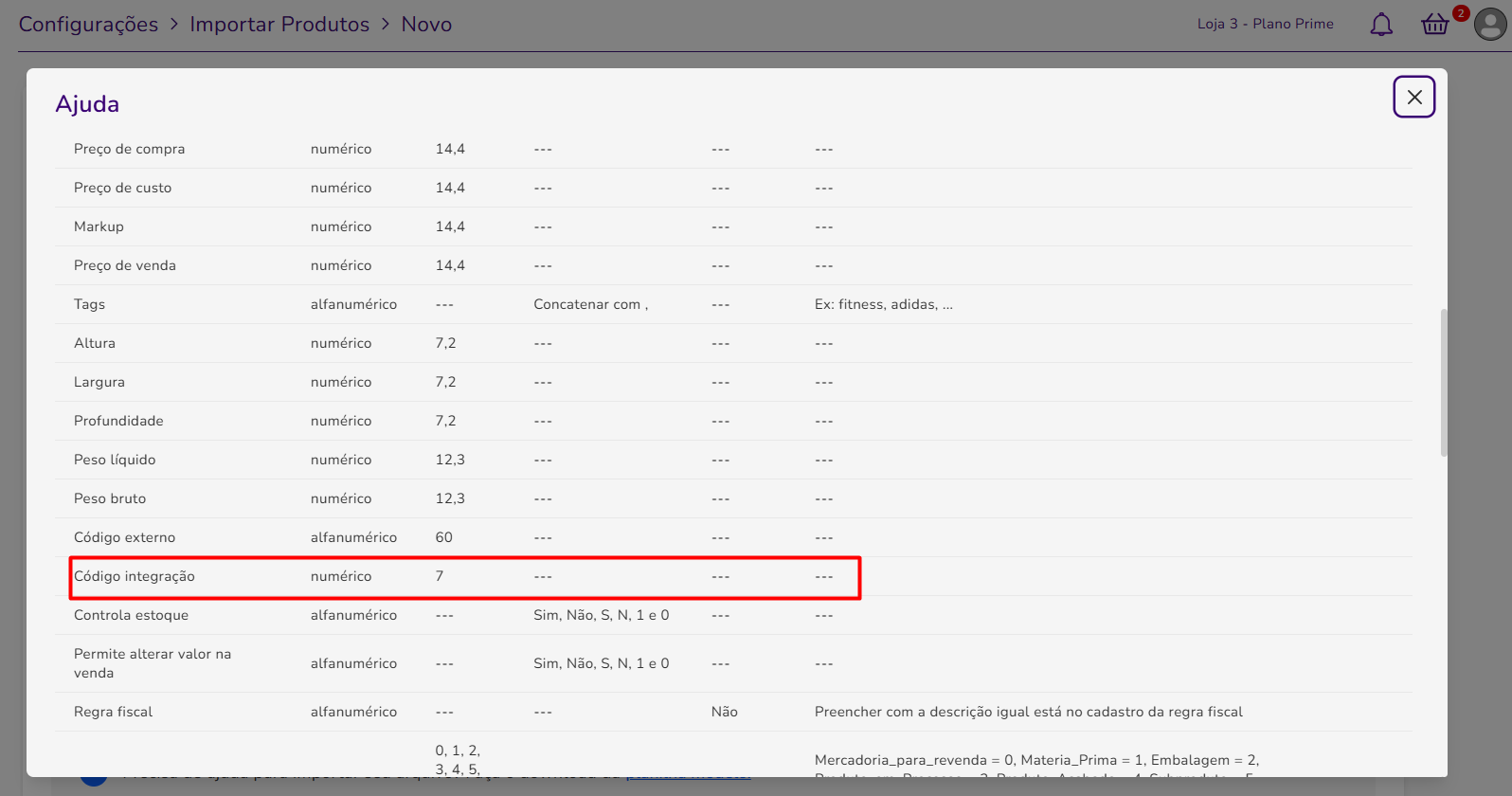Viewport: 1512px width, 796px height.
Task: Close the Ajuda help dialog
Action: click(x=1413, y=97)
